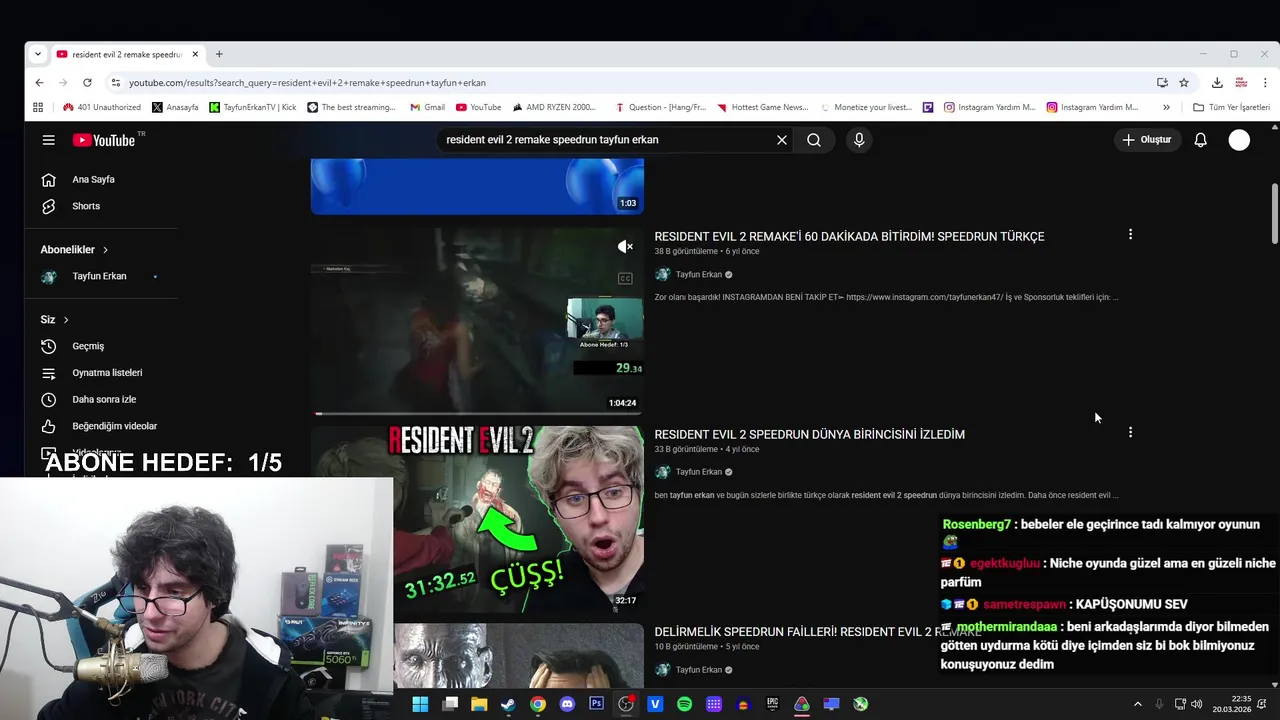The image size is (1280, 720).
Task: Expand the Abonelikler section
Action: pyautogui.click(x=74, y=250)
